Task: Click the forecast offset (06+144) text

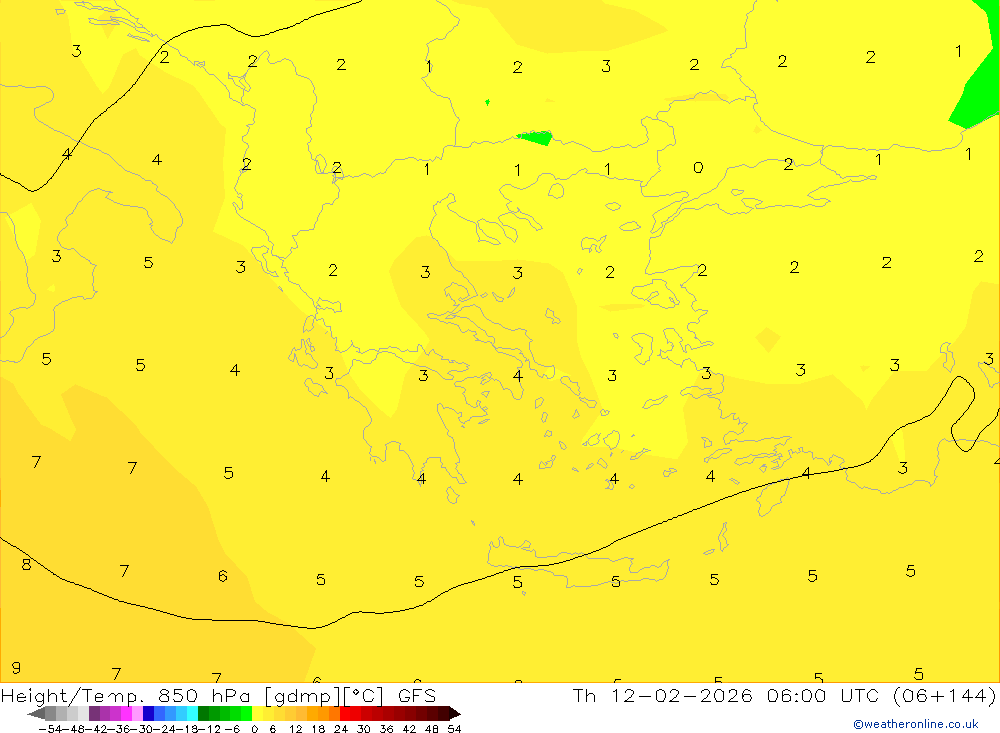Action: click(945, 695)
